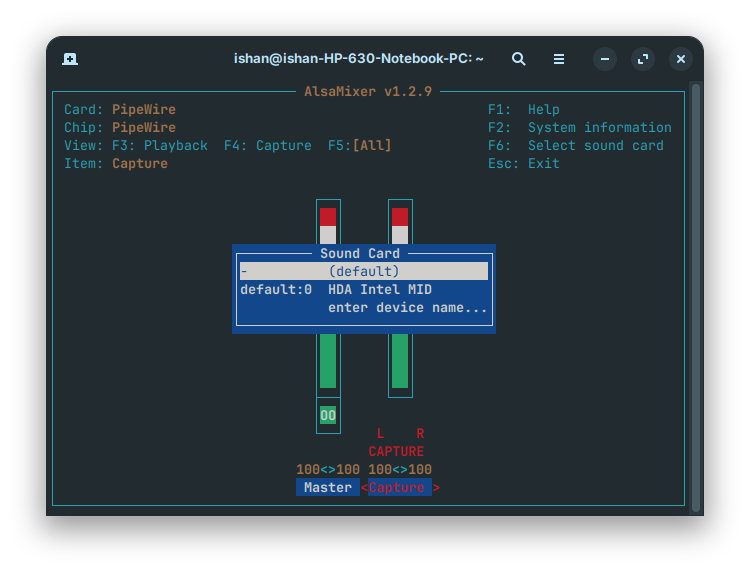Image resolution: width=750 pixels, height=572 pixels.
Task: Select 'enter device name...' option
Action: (x=408, y=308)
